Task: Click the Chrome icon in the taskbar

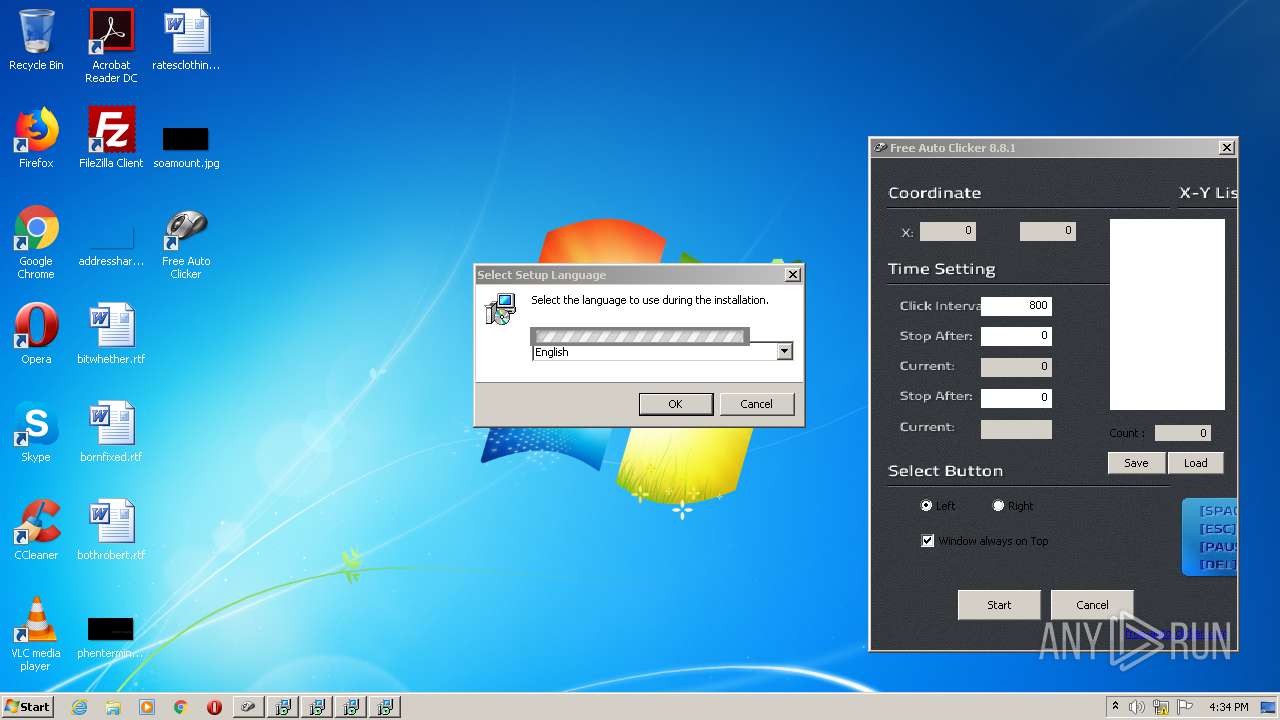Action: [181, 707]
